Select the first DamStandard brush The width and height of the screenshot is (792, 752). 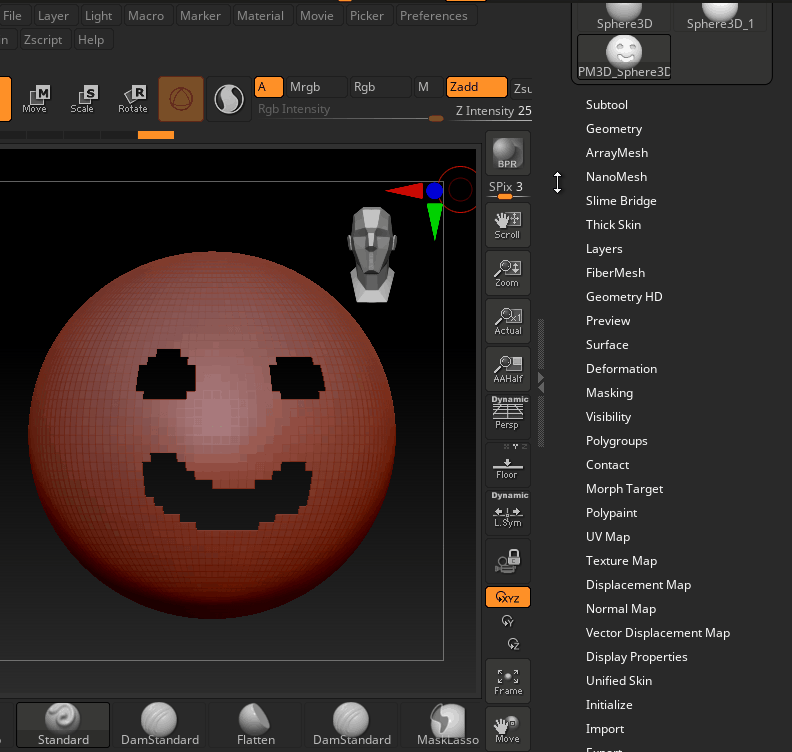click(160, 725)
